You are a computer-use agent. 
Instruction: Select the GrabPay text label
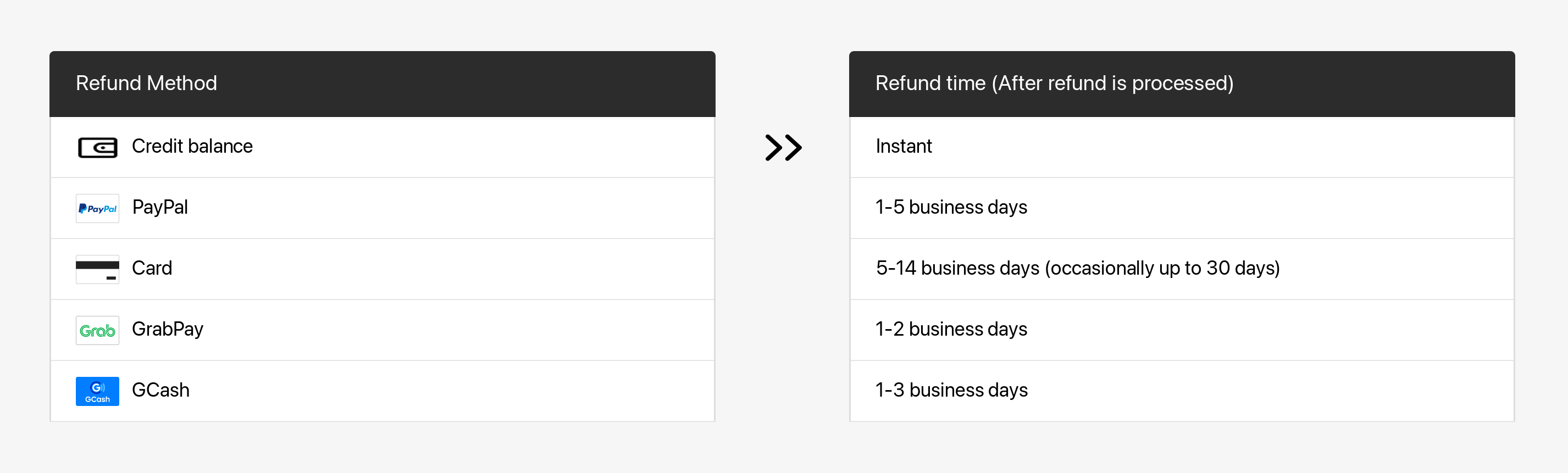tap(168, 329)
